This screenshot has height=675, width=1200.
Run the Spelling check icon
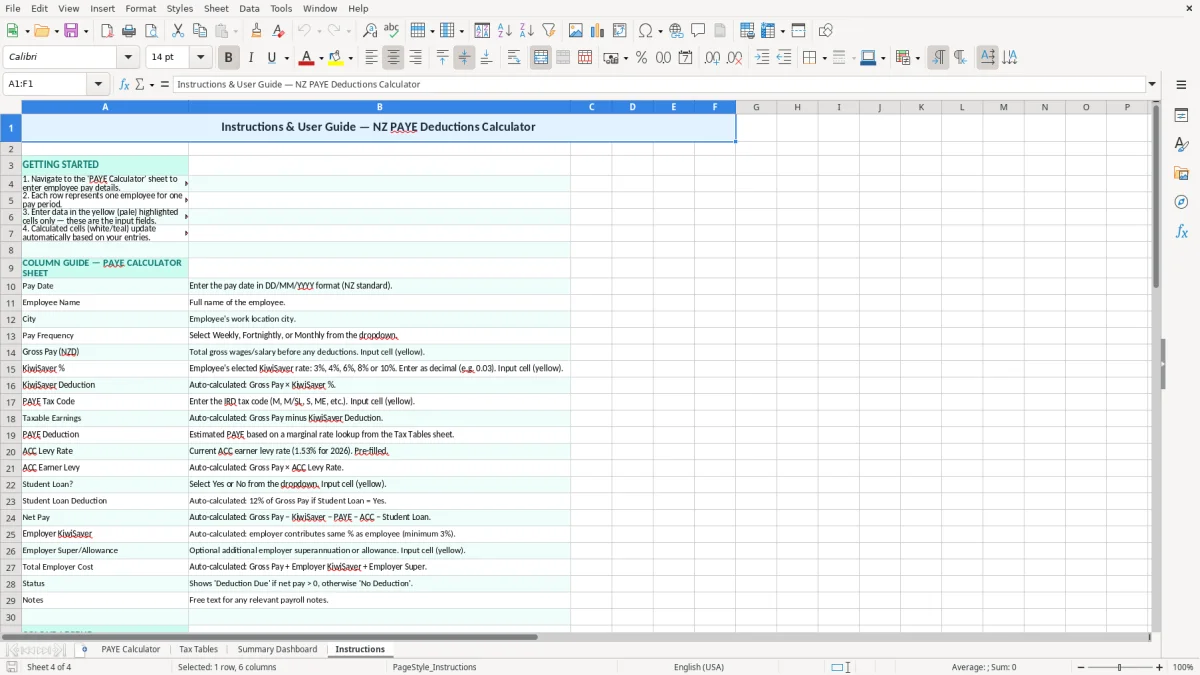coord(391,31)
